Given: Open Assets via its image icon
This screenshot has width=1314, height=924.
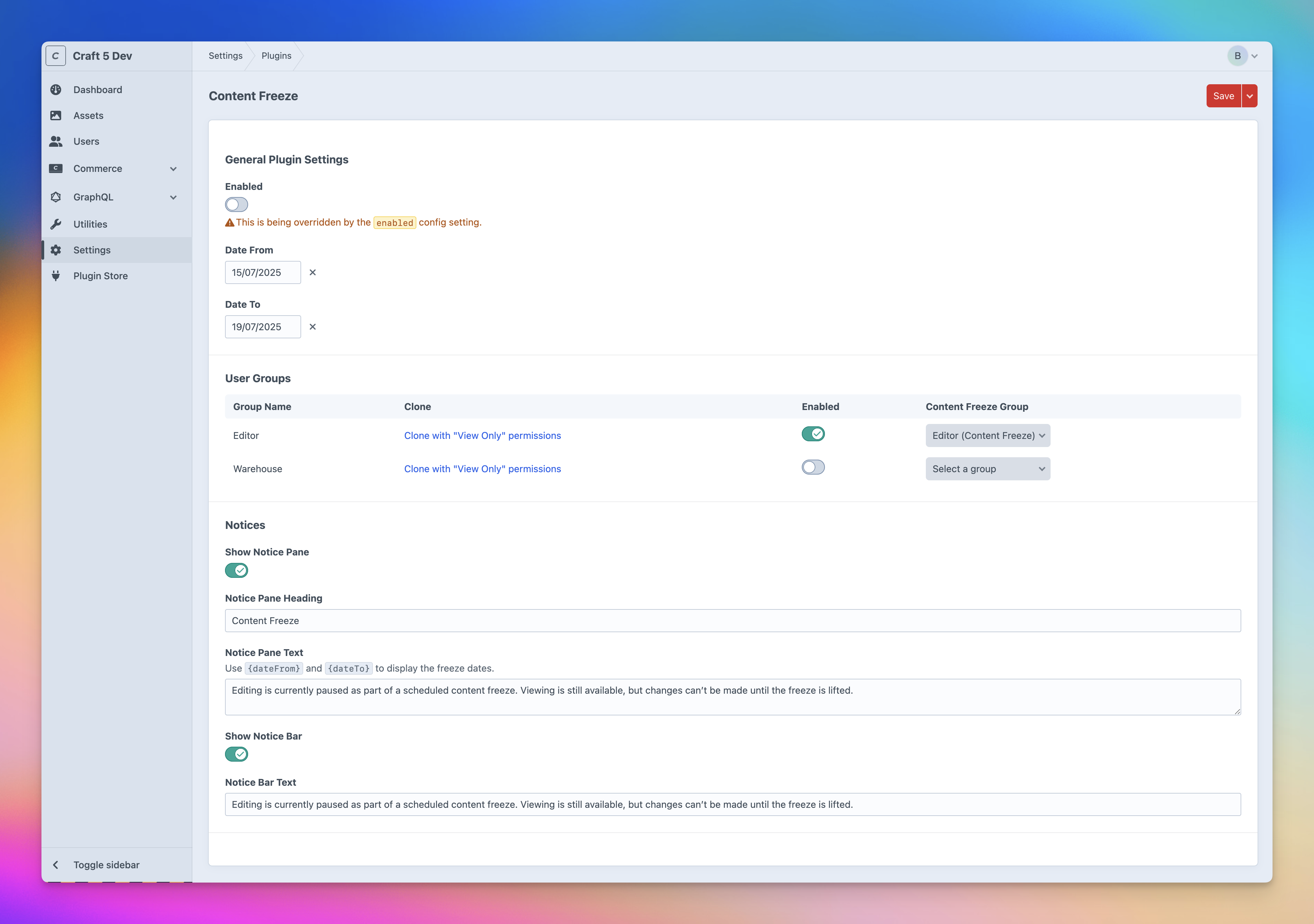Looking at the screenshot, I should (x=55, y=115).
